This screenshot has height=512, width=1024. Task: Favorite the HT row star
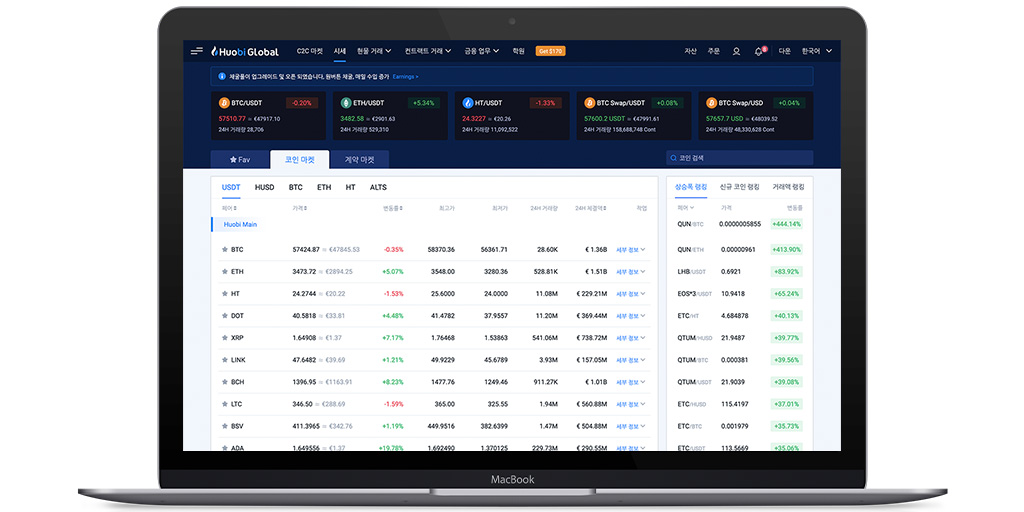click(x=225, y=294)
